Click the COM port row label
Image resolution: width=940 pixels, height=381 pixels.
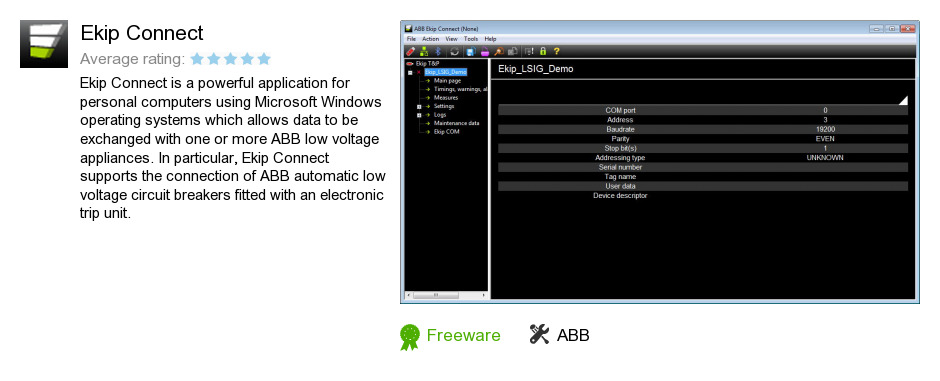coord(620,110)
